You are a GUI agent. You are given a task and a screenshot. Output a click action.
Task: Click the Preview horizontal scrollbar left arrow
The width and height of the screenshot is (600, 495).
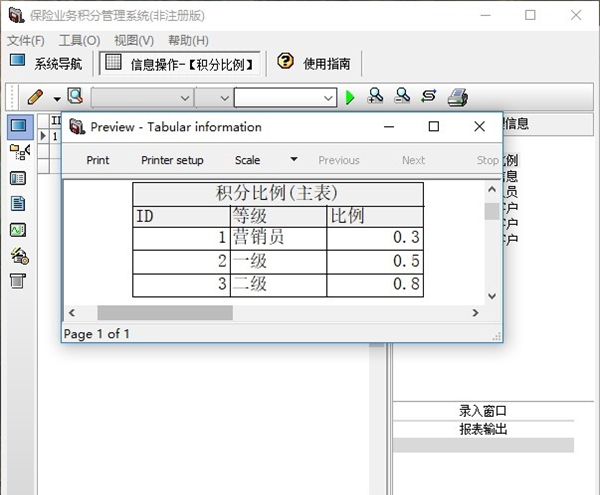pyautogui.click(x=72, y=313)
